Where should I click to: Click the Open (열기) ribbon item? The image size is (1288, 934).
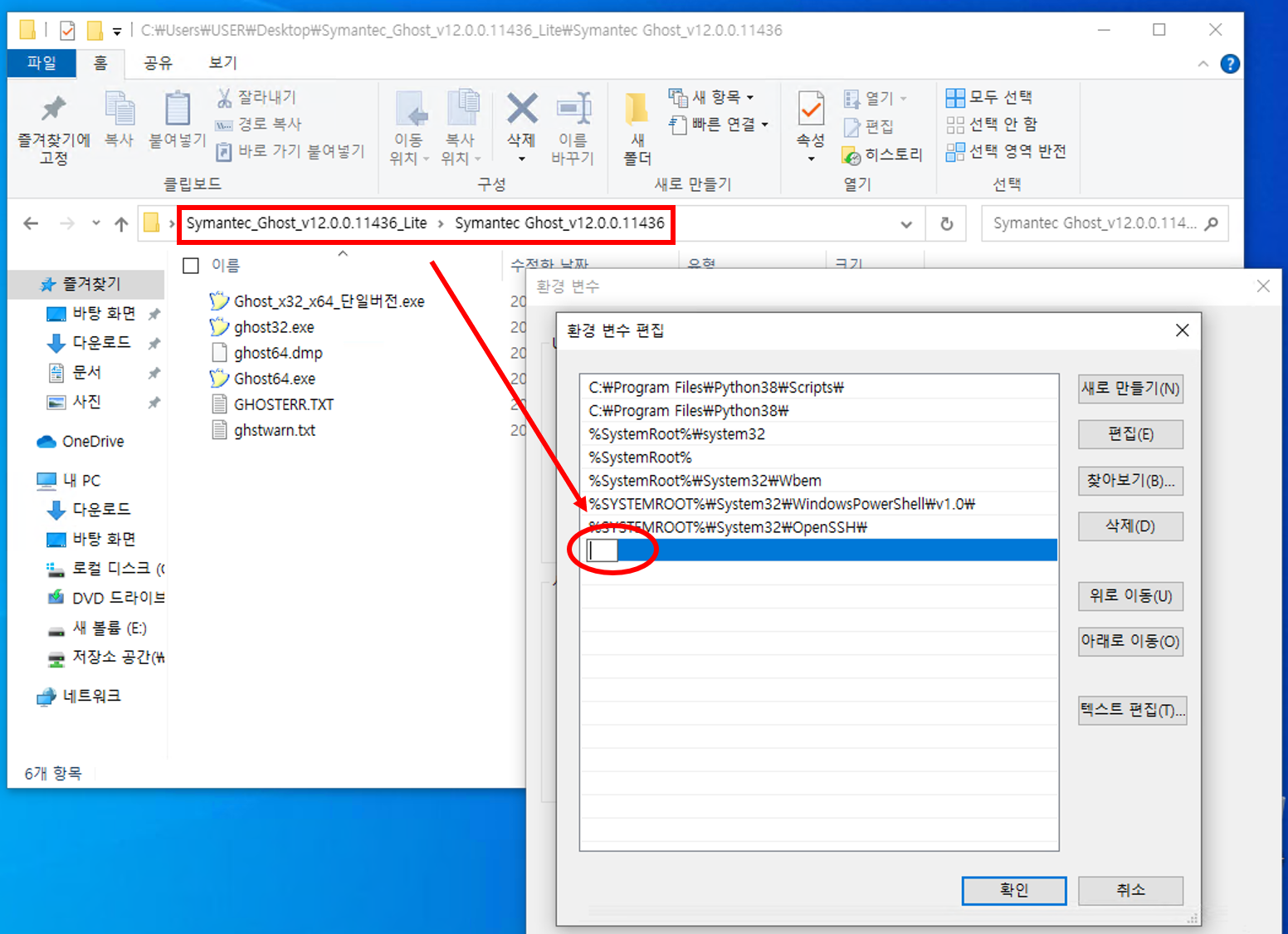pos(875,99)
